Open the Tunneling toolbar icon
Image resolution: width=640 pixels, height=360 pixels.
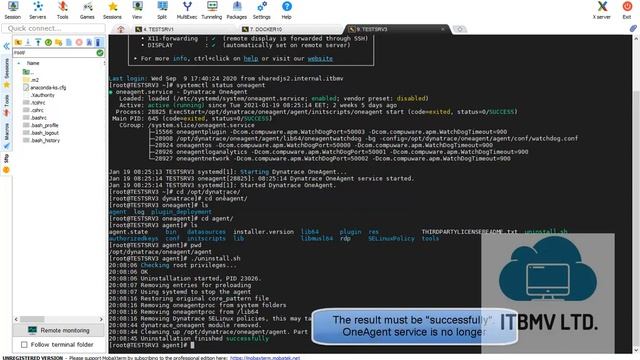tap(212, 10)
